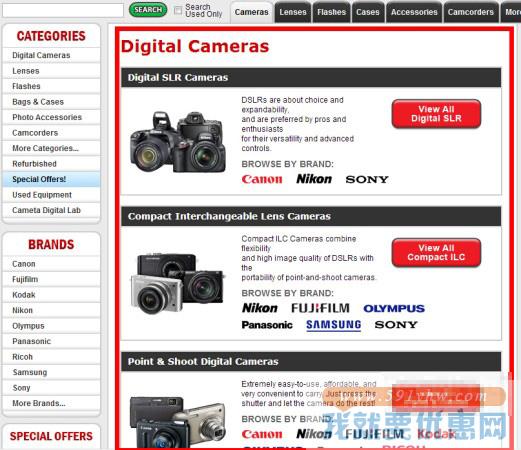Open More Brands... link
Screen dimensions: 521x450
click(51, 403)
